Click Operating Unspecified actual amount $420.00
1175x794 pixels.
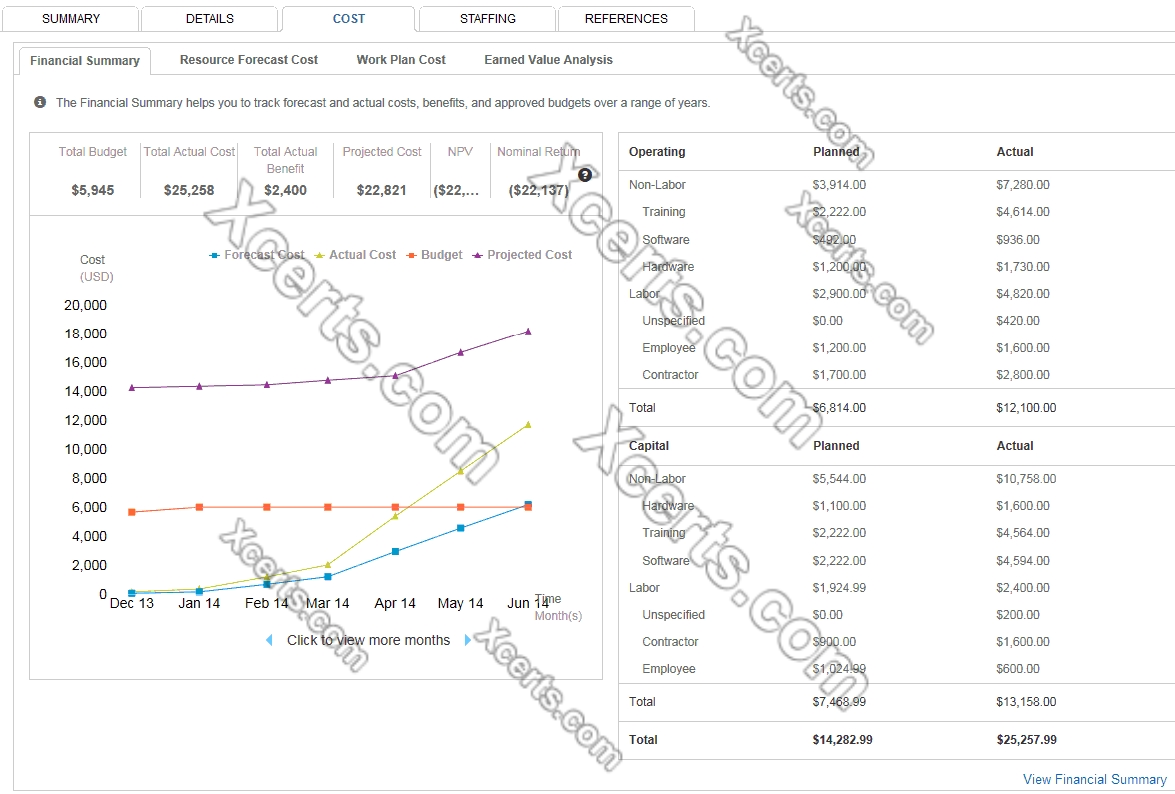(1018, 321)
